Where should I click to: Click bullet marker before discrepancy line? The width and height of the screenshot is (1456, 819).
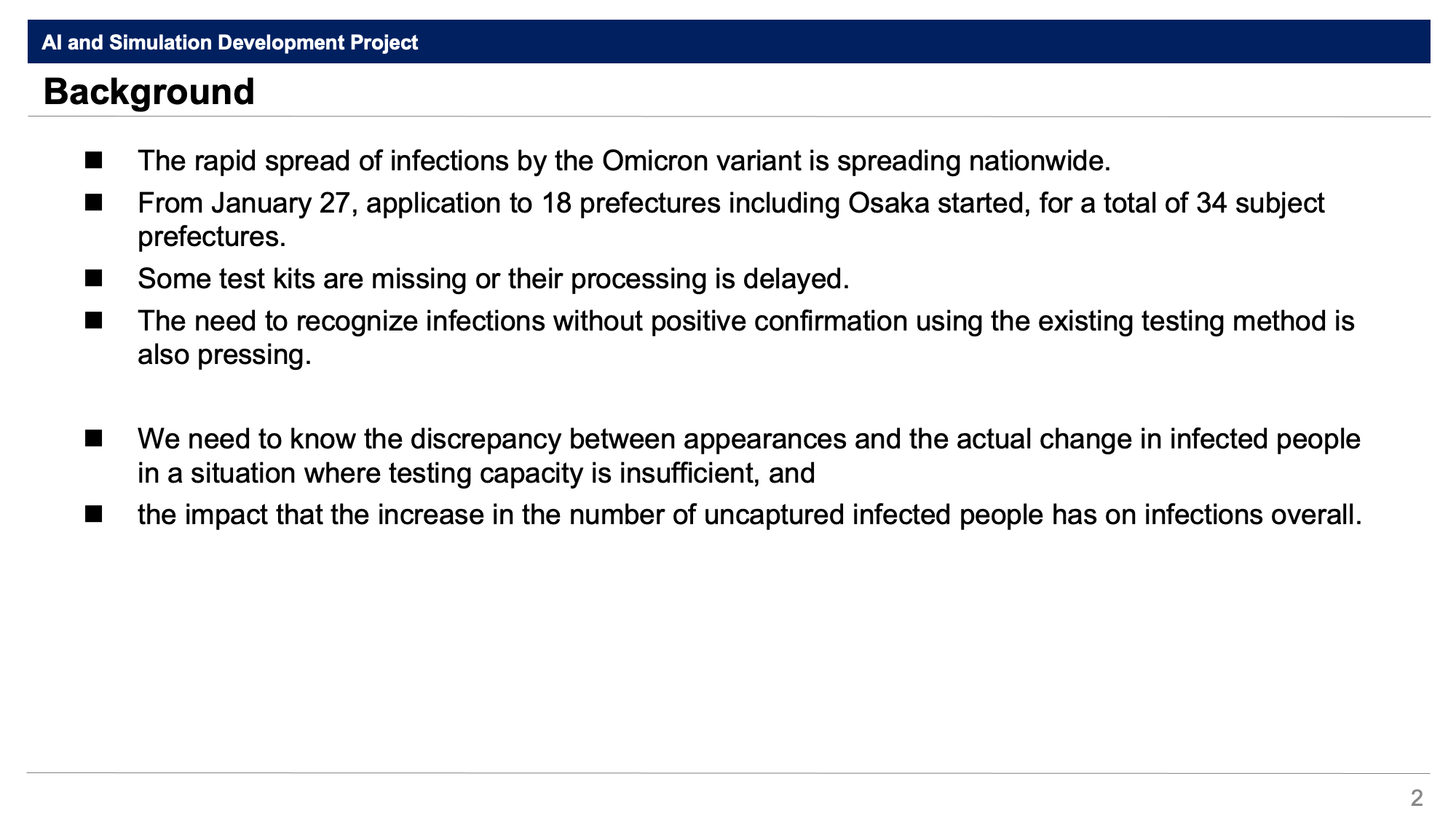pos(93,438)
